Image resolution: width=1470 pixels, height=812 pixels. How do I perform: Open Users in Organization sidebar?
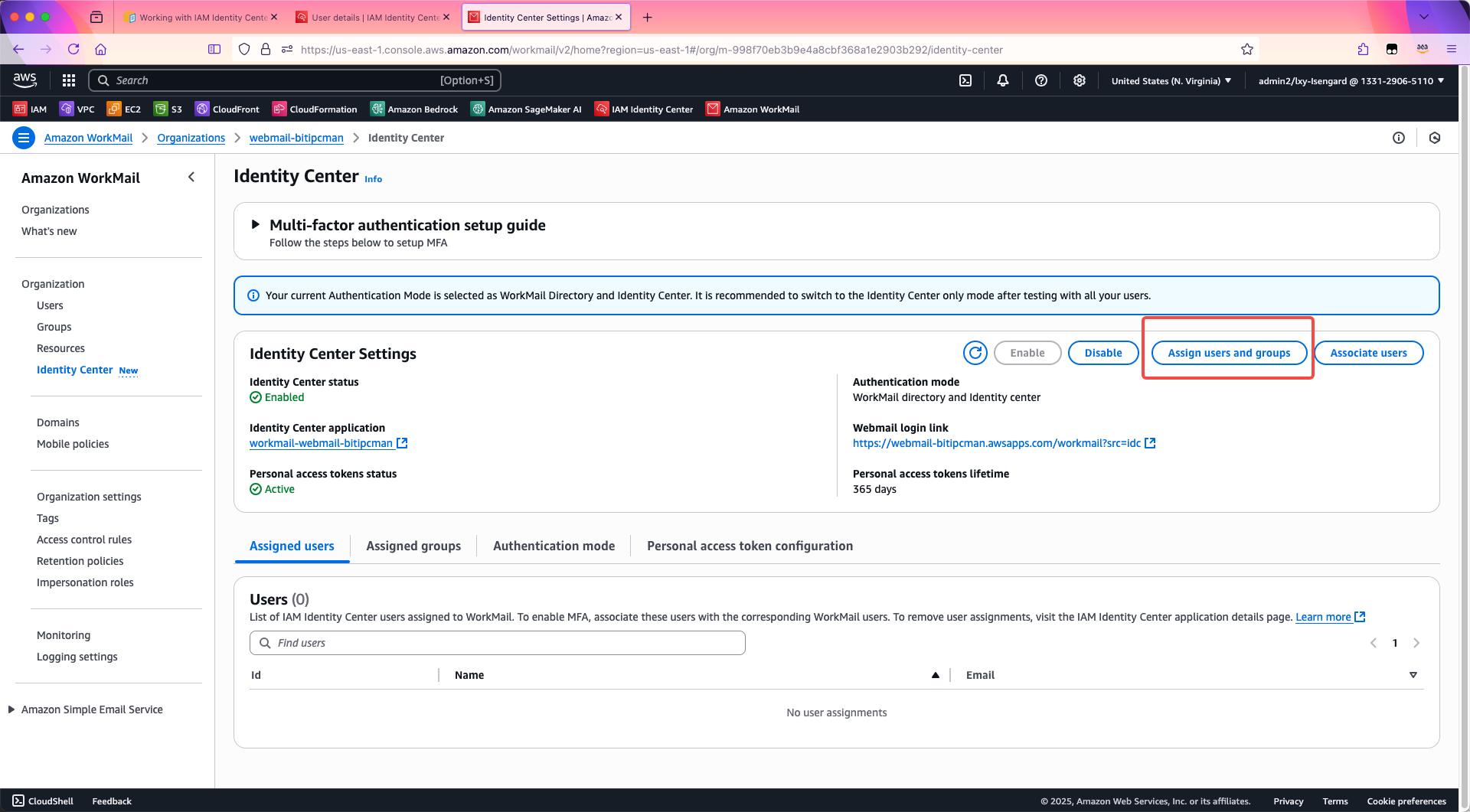50,305
